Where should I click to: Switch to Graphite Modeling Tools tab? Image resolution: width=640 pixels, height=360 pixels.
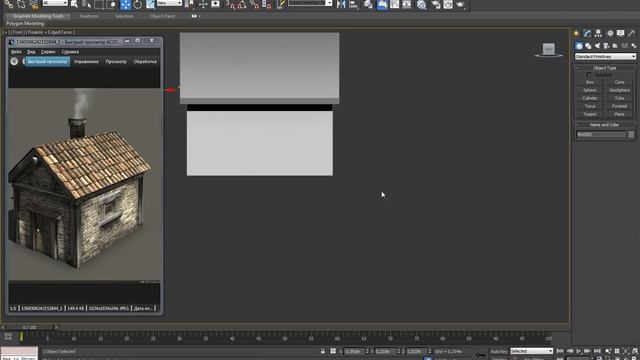point(38,16)
